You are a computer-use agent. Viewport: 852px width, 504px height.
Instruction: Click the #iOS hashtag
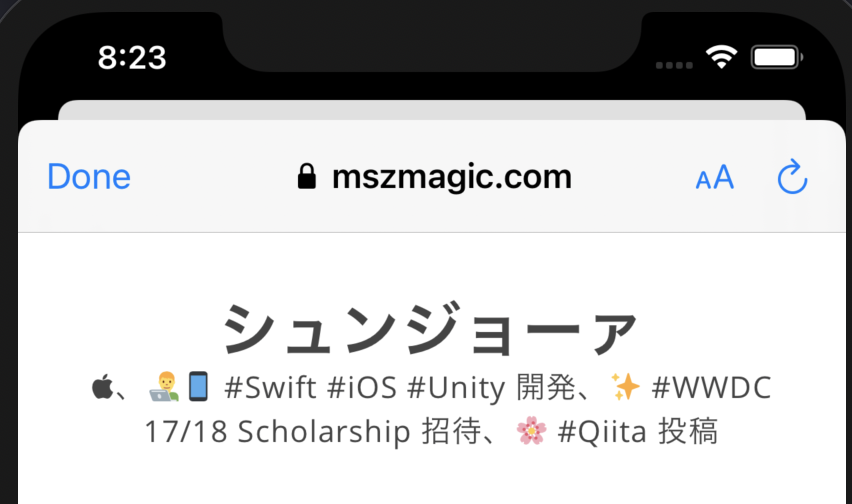pos(362,388)
